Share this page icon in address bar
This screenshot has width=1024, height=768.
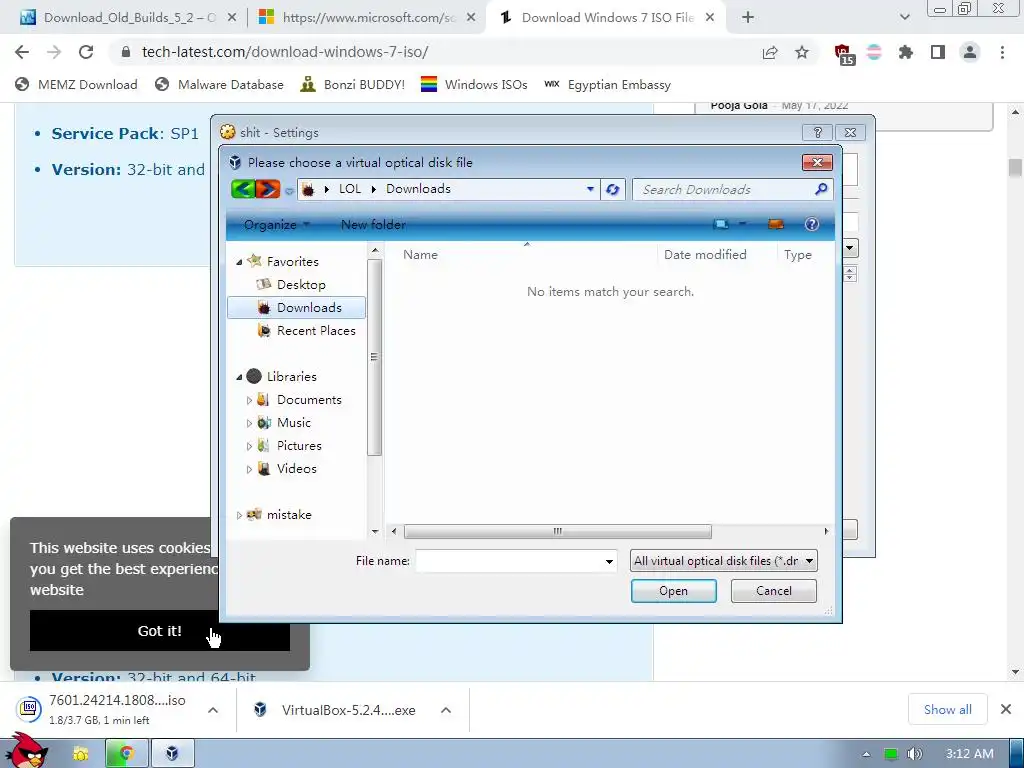770,52
